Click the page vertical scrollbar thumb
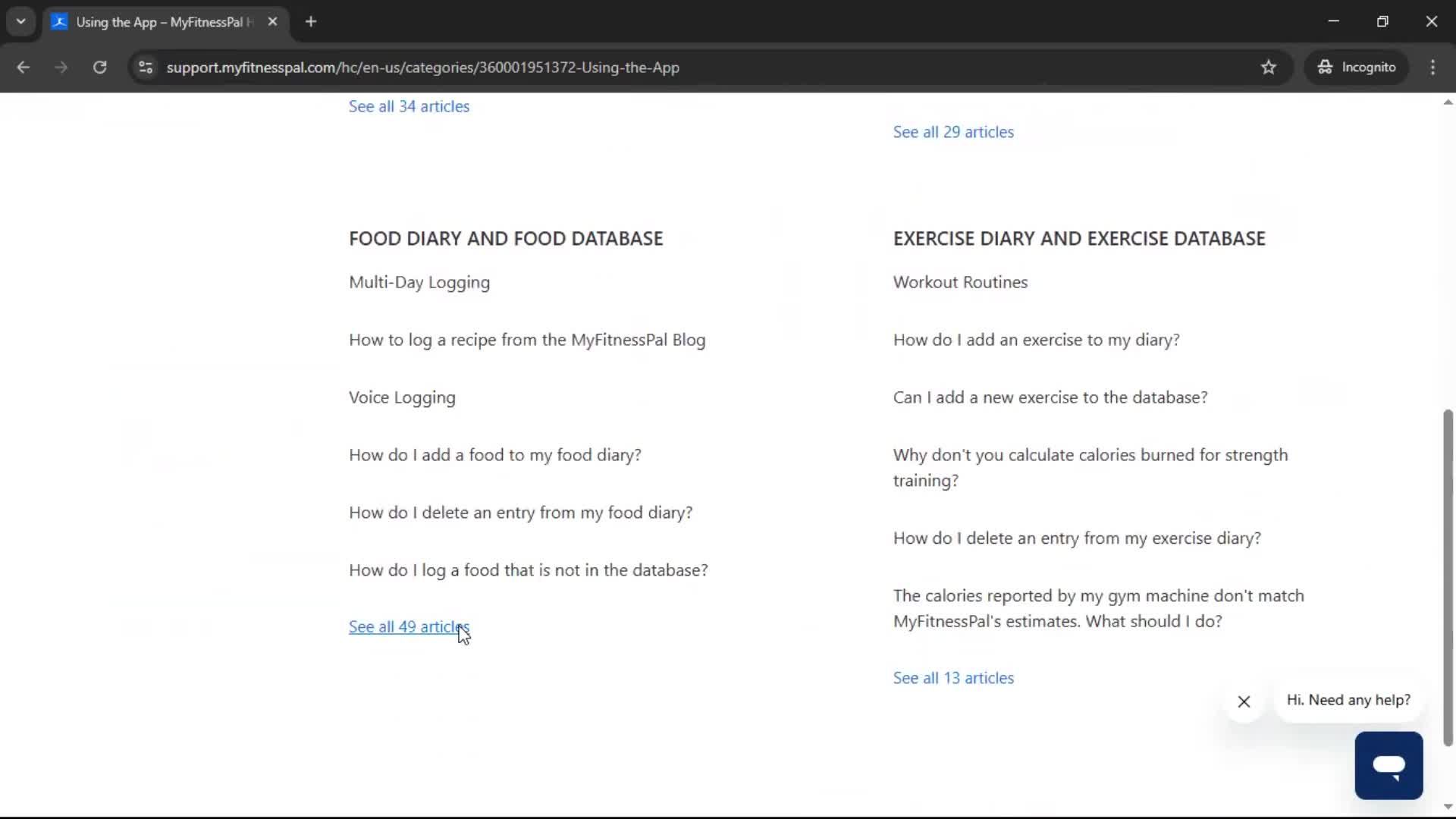The height and width of the screenshot is (819, 1456). (1448, 578)
